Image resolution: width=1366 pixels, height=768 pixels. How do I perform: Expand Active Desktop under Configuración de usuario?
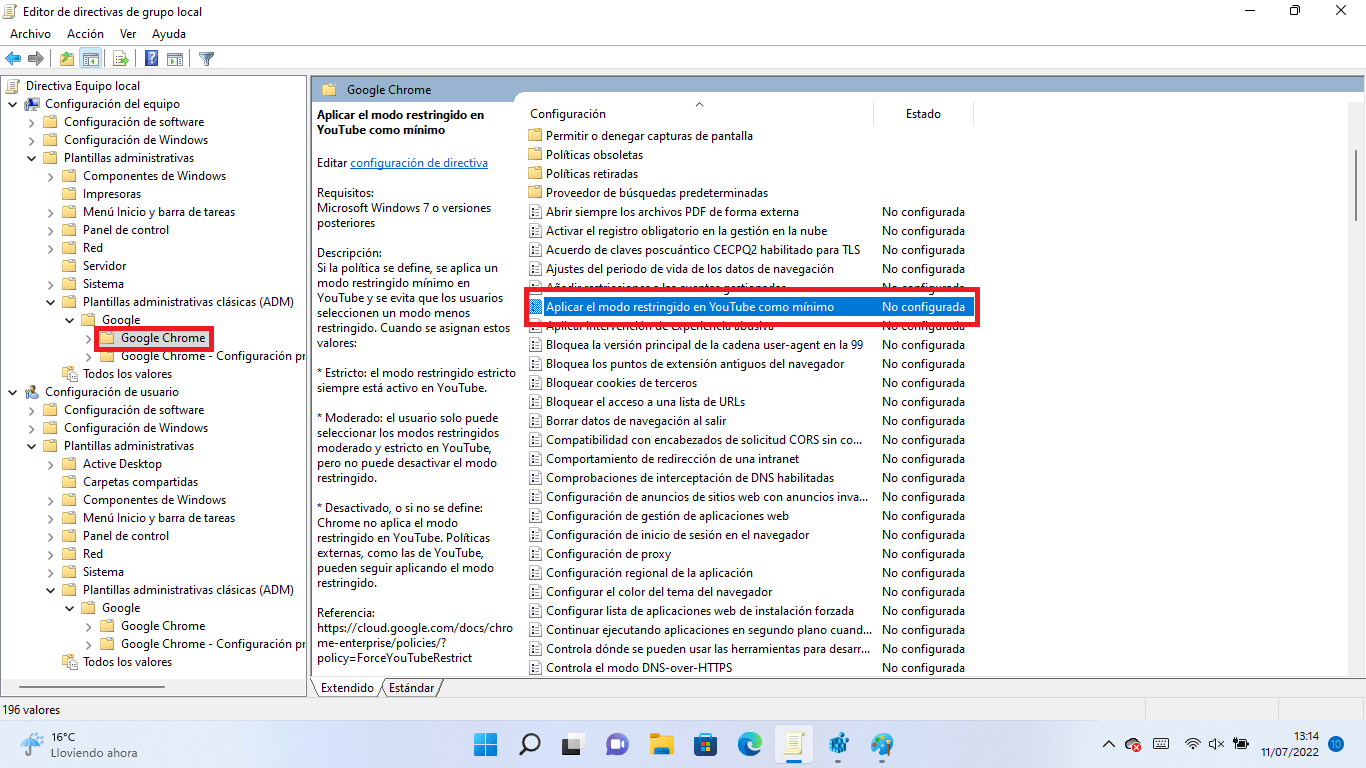click(50, 464)
